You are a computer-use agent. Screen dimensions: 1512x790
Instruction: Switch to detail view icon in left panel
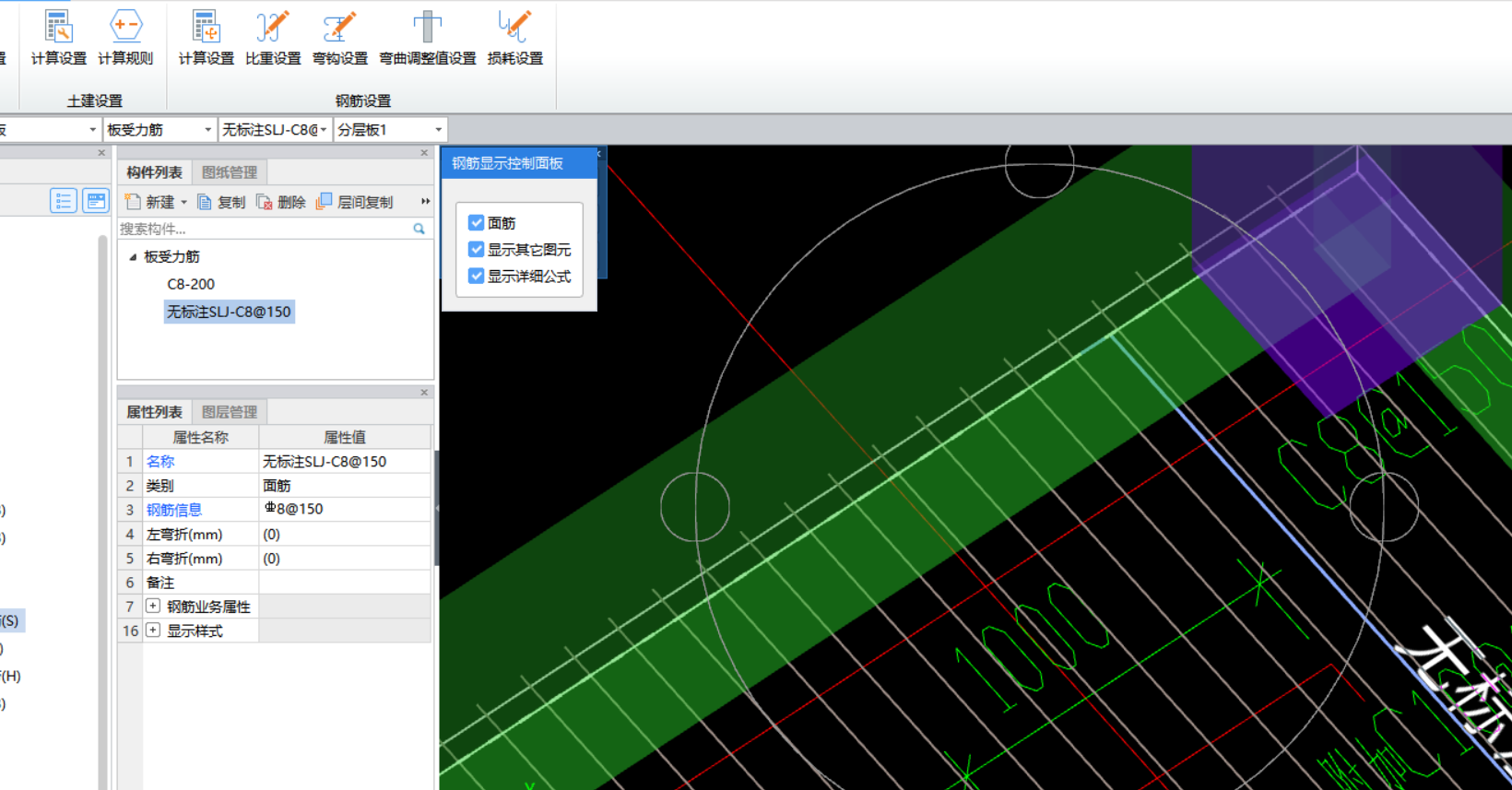point(96,201)
